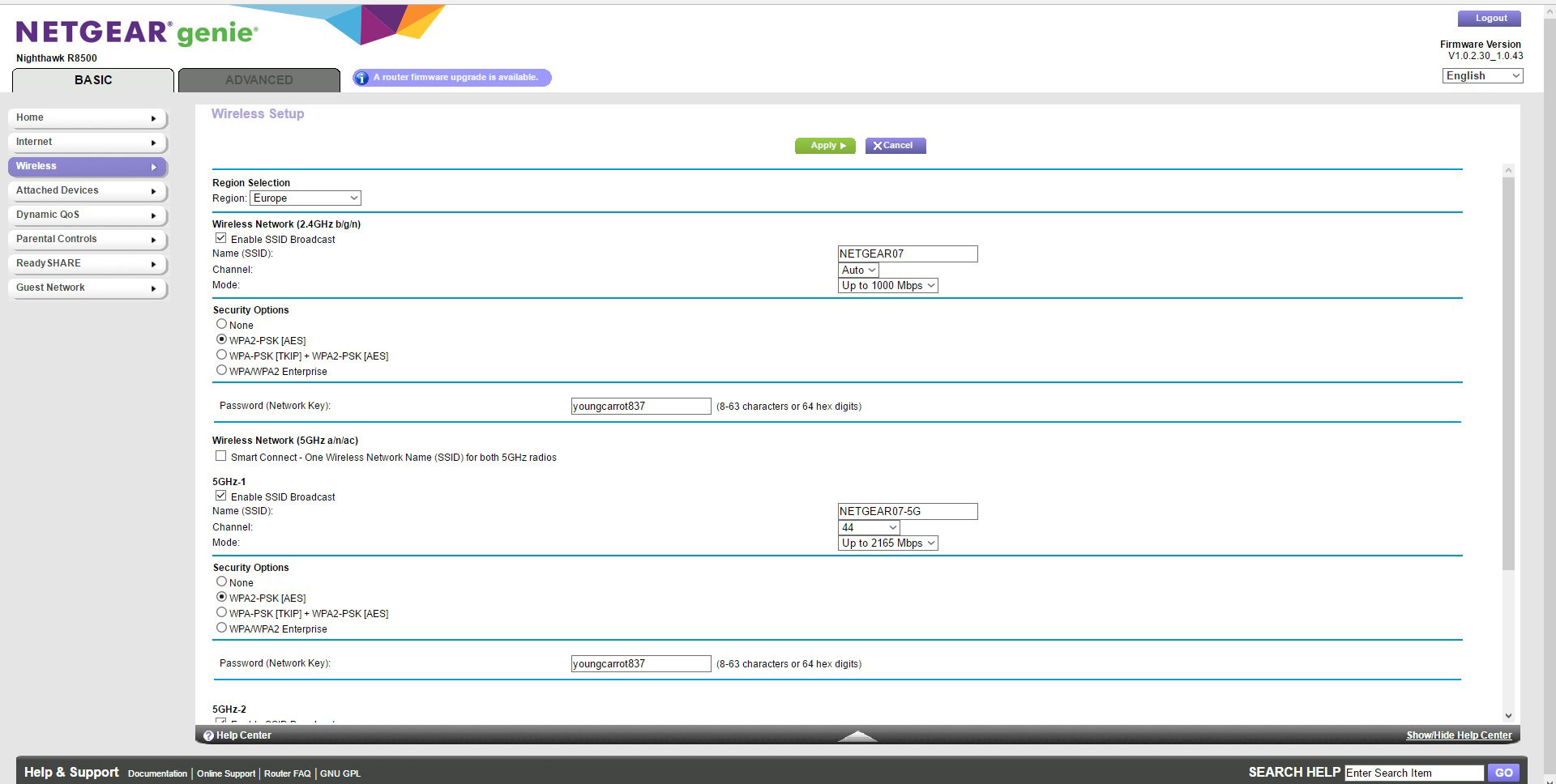Open the Documentation link

coord(157,773)
